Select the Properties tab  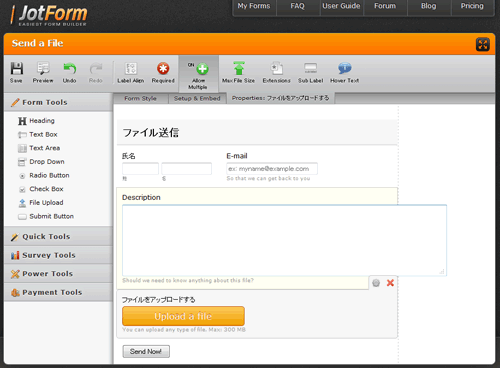coord(280,98)
